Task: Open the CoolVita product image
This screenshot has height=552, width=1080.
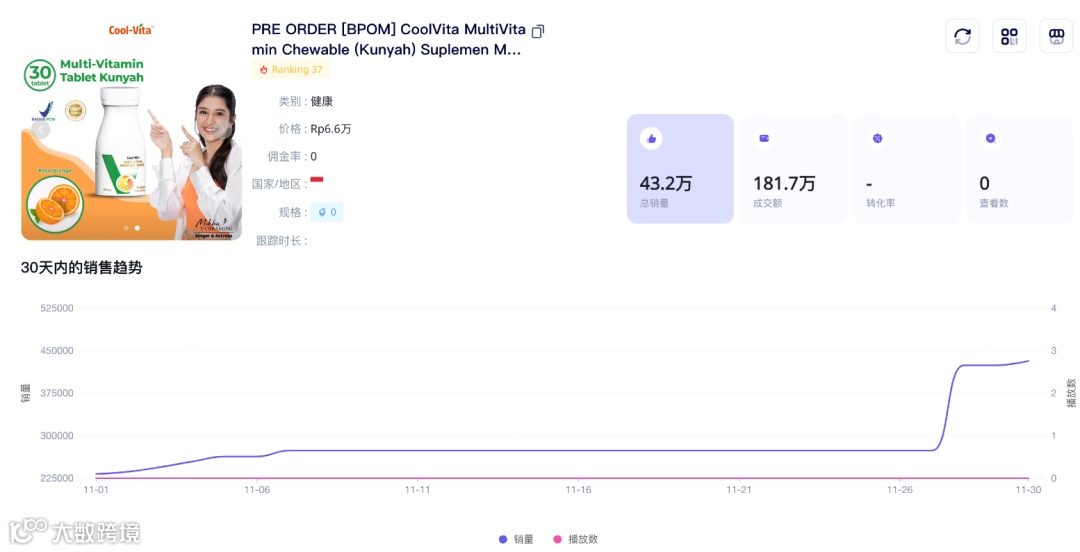Action: pyautogui.click(x=132, y=130)
